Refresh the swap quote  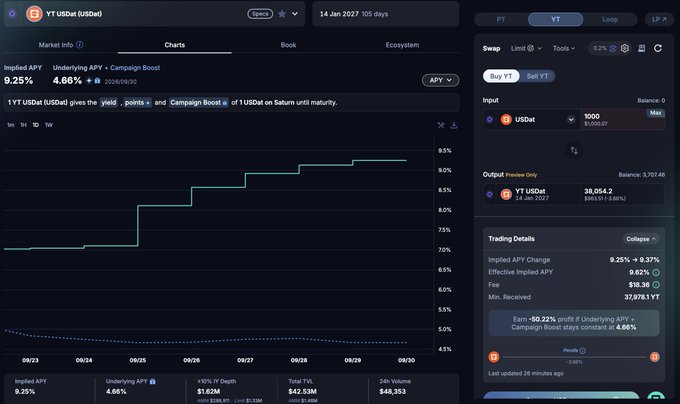[x=658, y=49]
